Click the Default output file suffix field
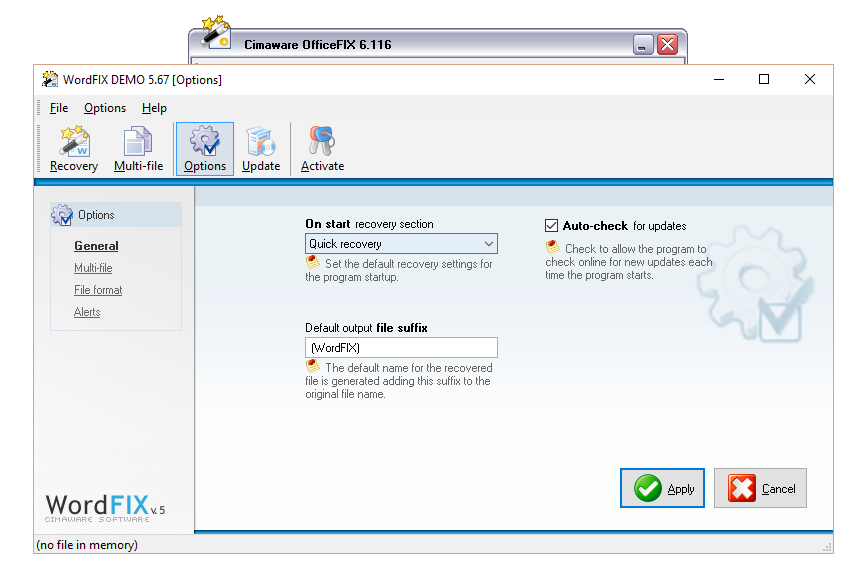Screen dimensions: 864x574 click(x=401, y=348)
